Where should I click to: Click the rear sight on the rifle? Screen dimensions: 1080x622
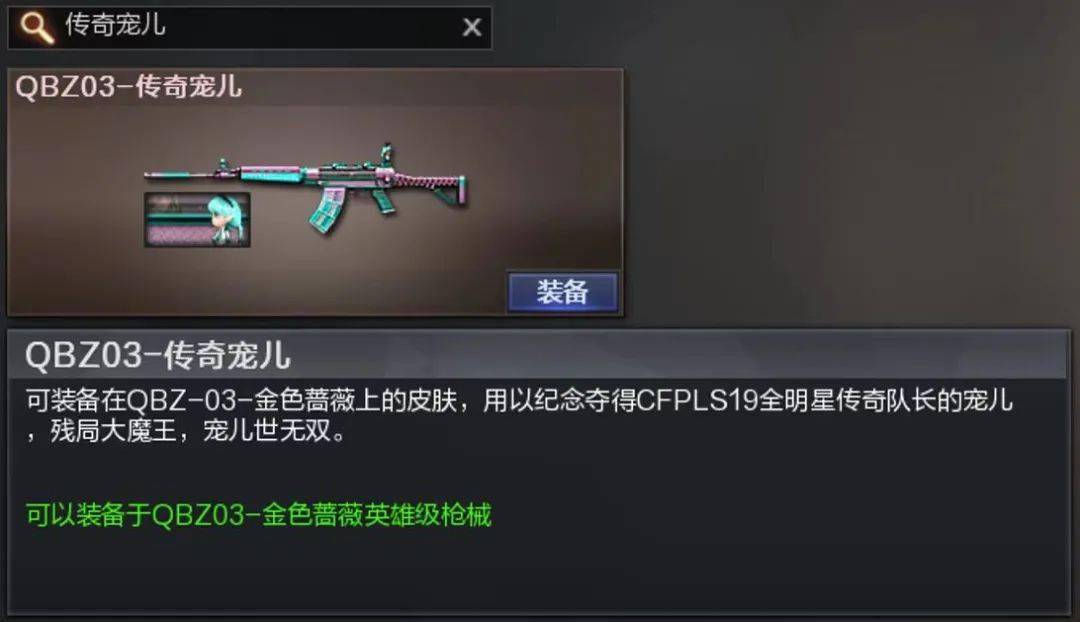(385, 153)
